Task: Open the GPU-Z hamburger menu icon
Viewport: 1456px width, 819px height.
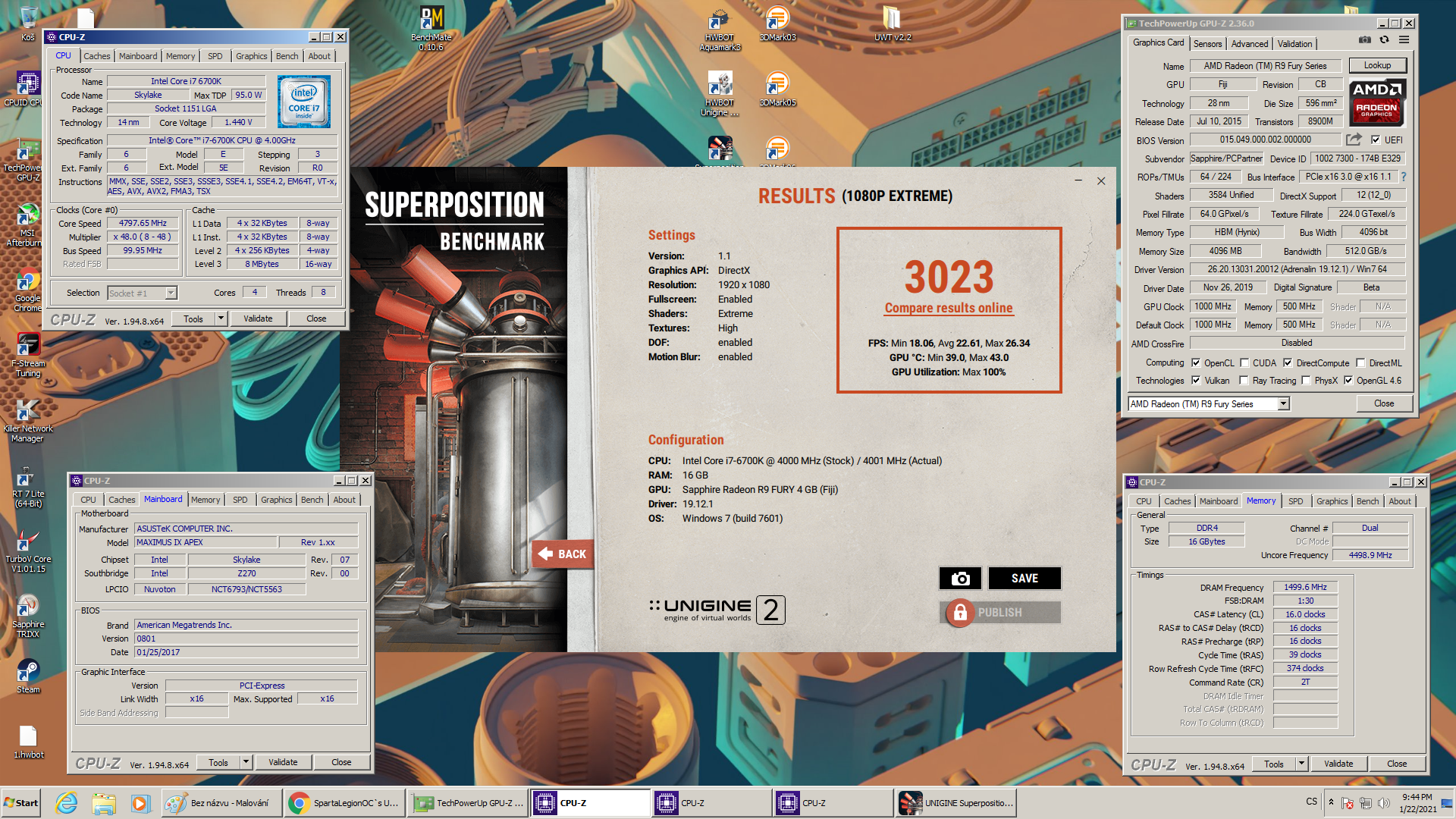Action: 1404,40
